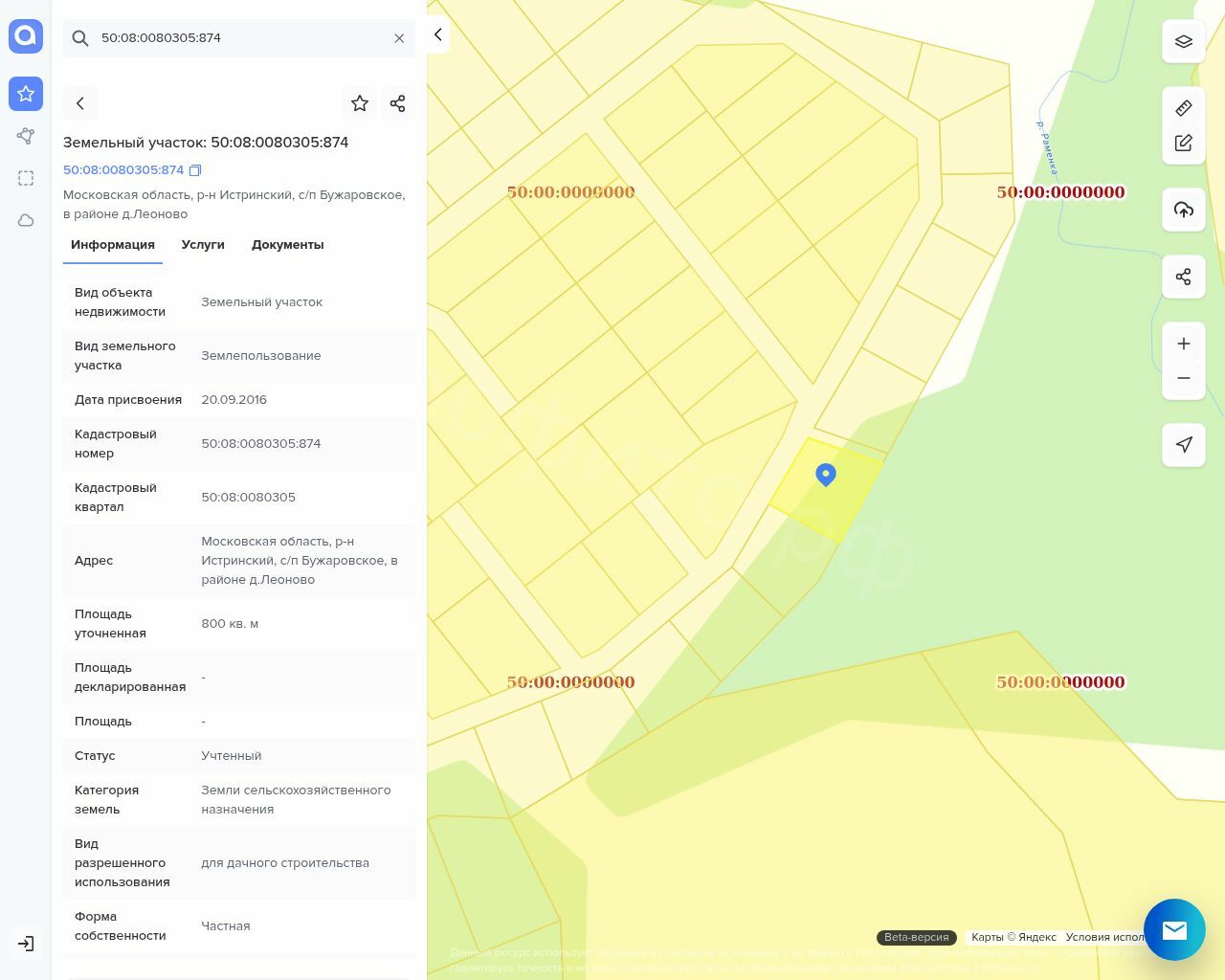Add the parcel to favorites with star icon

(x=360, y=103)
